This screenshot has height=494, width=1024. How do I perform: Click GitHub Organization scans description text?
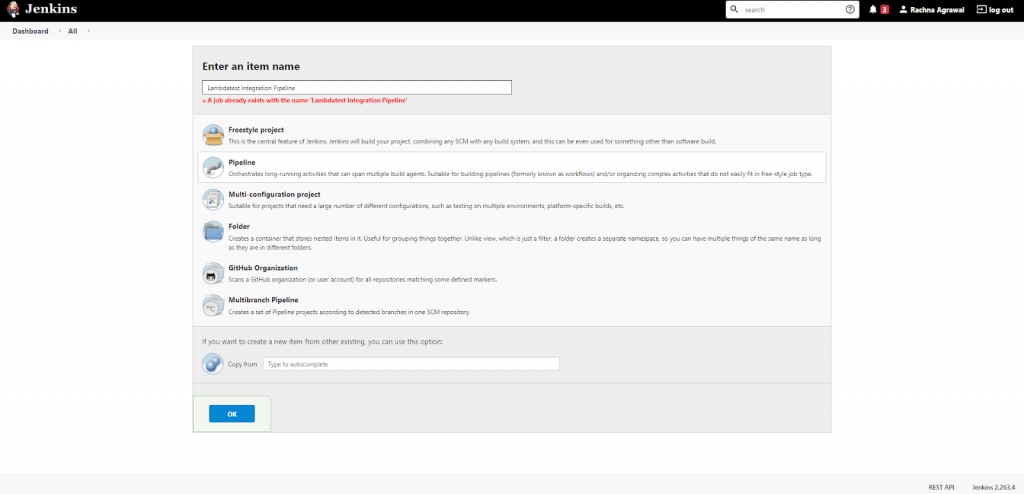click(363, 280)
